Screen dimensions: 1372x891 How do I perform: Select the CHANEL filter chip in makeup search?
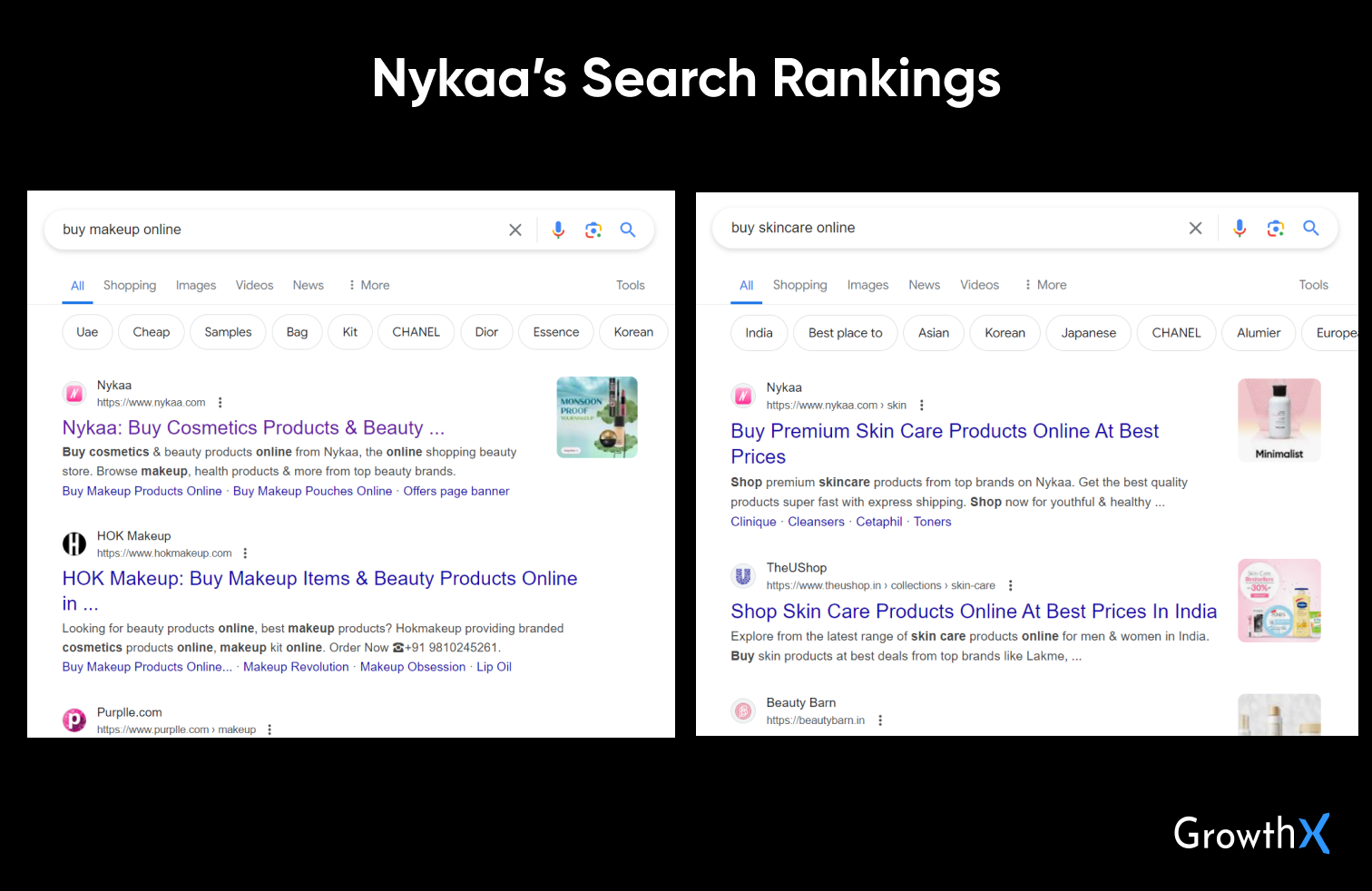(416, 332)
